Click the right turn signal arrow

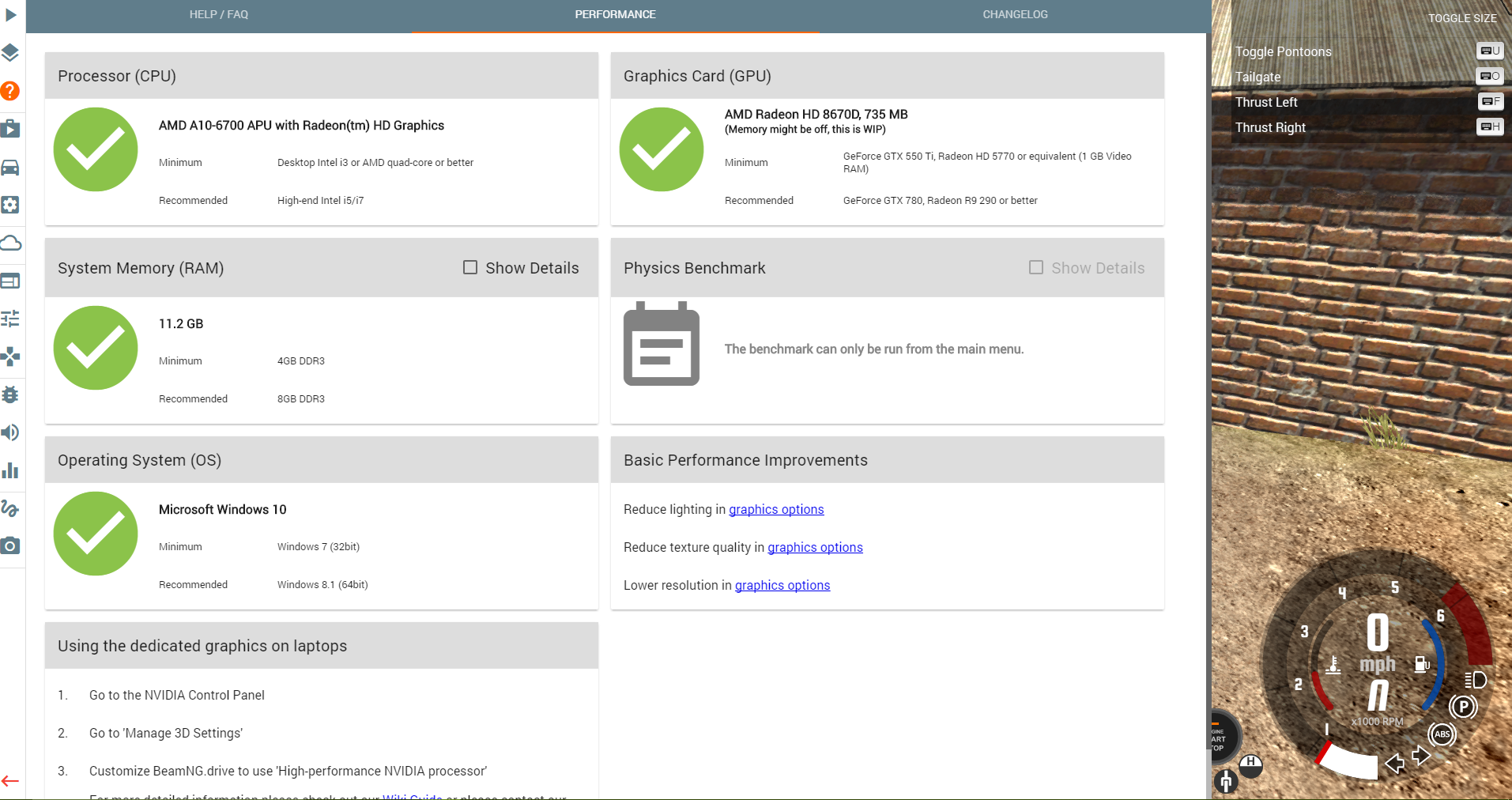point(1421,756)
